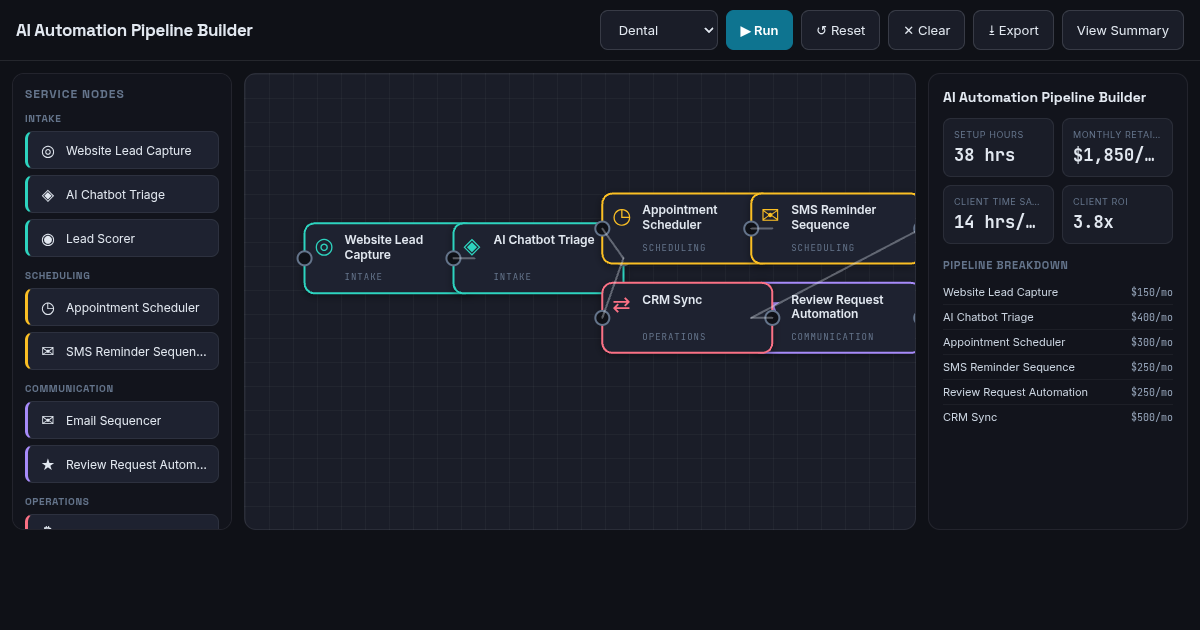The image size is (1200, 630).
Task: Click the Client Time Saved 14 hrs card
Action: (x=998, y=215)
